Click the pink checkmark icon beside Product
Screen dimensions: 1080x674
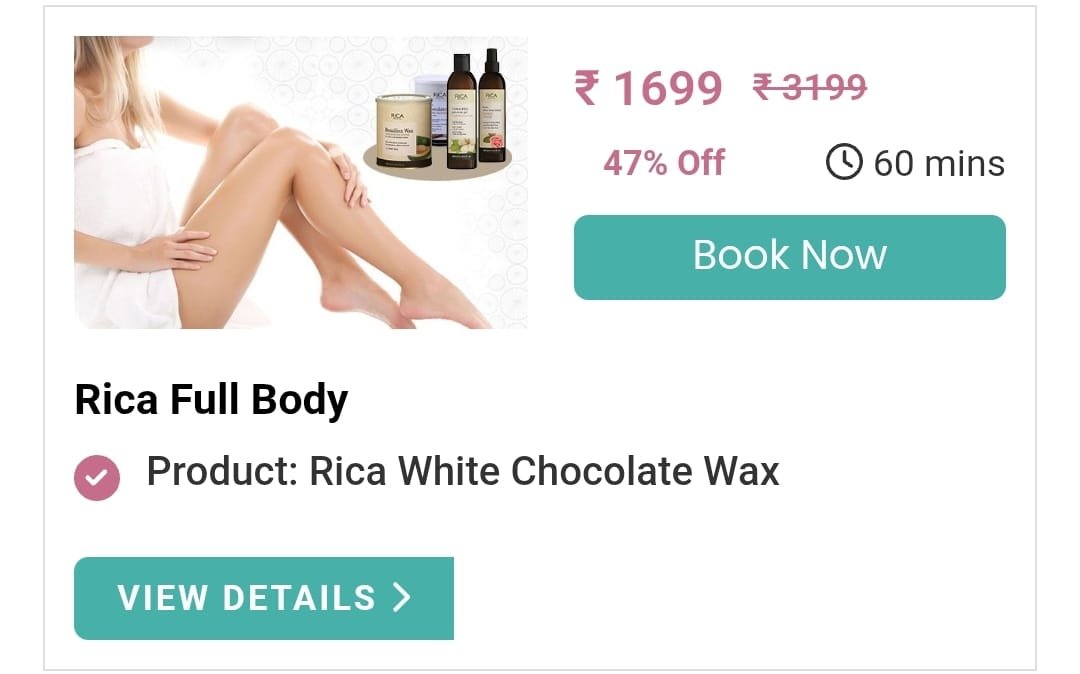click(96, 477)
